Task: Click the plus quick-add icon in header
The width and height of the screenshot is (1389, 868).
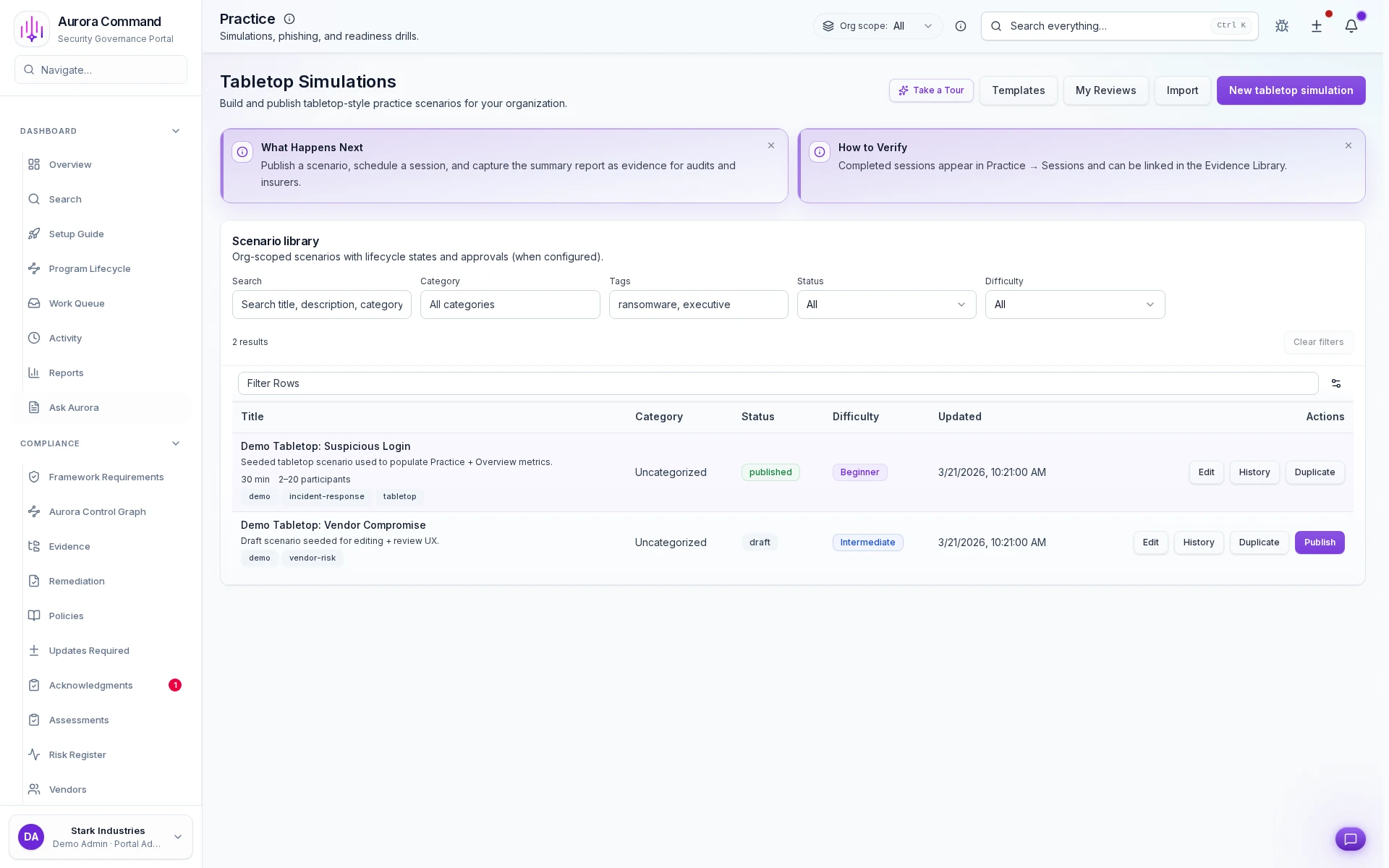Action: pos(1317,26)
